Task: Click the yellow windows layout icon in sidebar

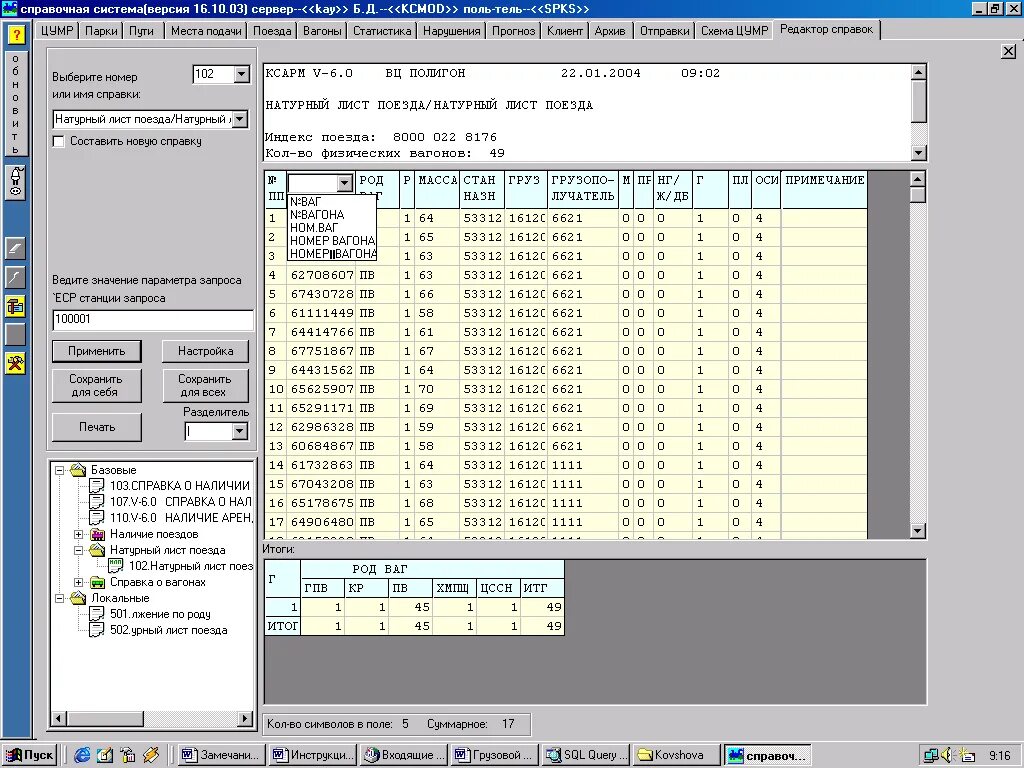Action: 16,306
